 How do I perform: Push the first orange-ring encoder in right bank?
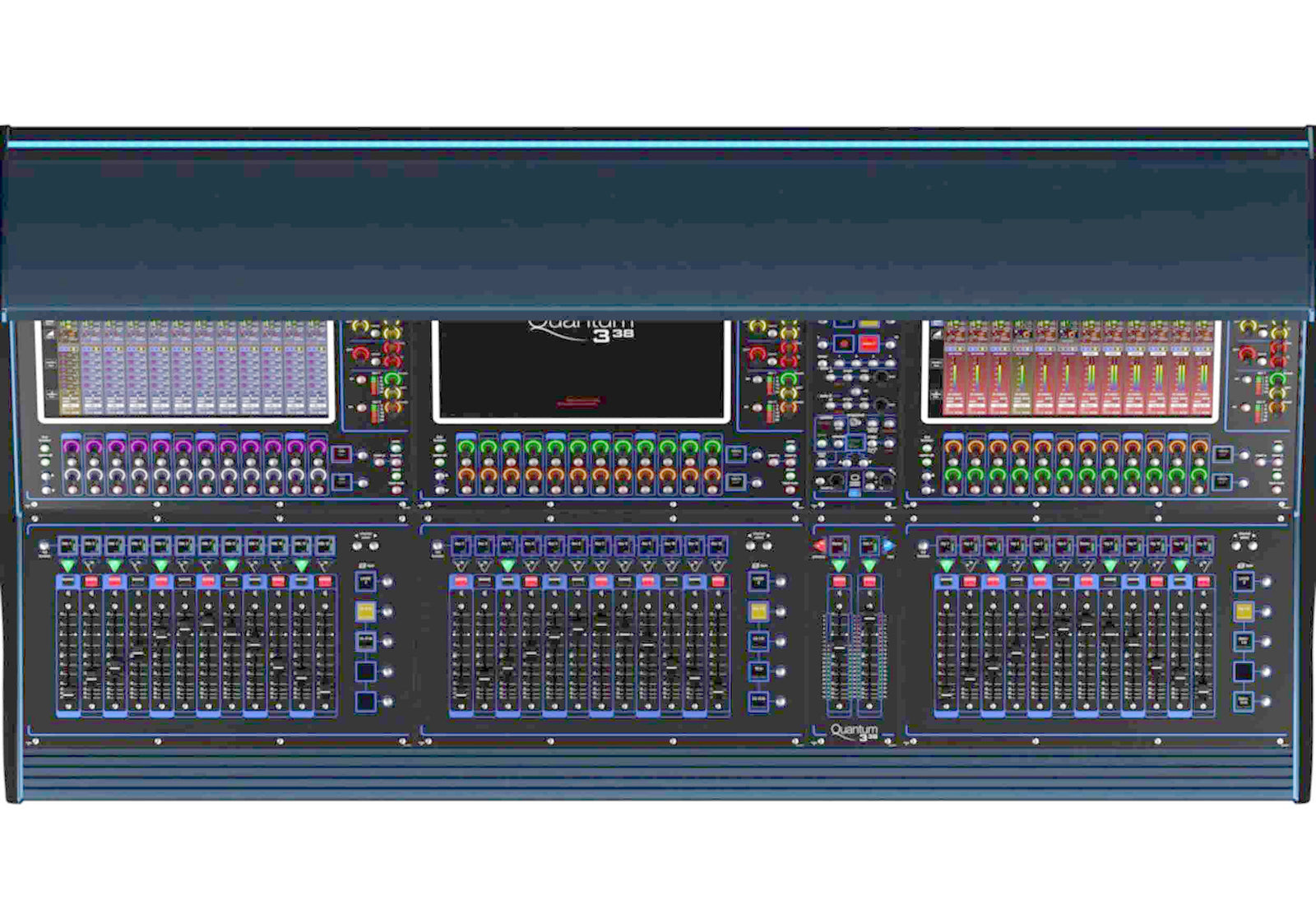pyautogui.click(x=953, y=447)
